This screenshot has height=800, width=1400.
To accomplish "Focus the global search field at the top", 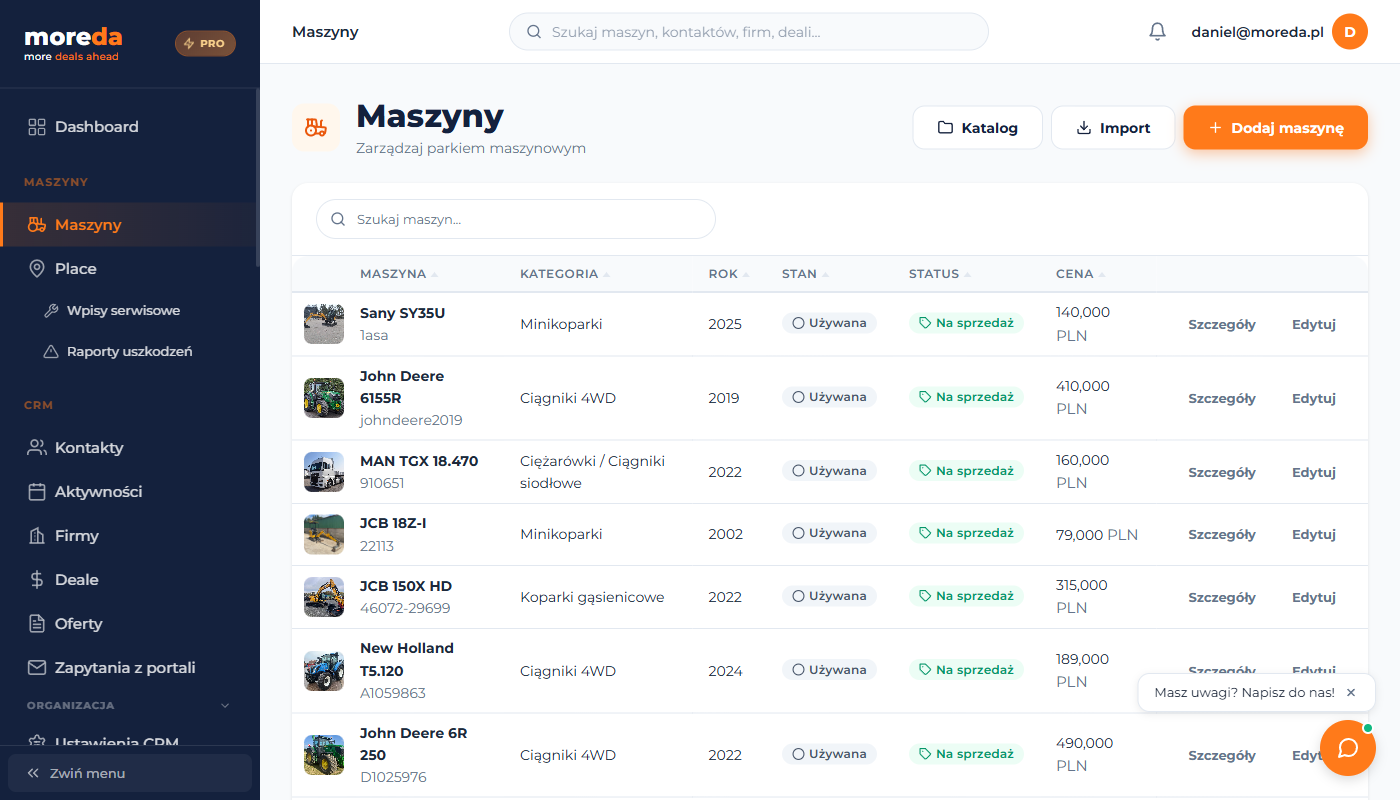I will (x=749, y=32).
